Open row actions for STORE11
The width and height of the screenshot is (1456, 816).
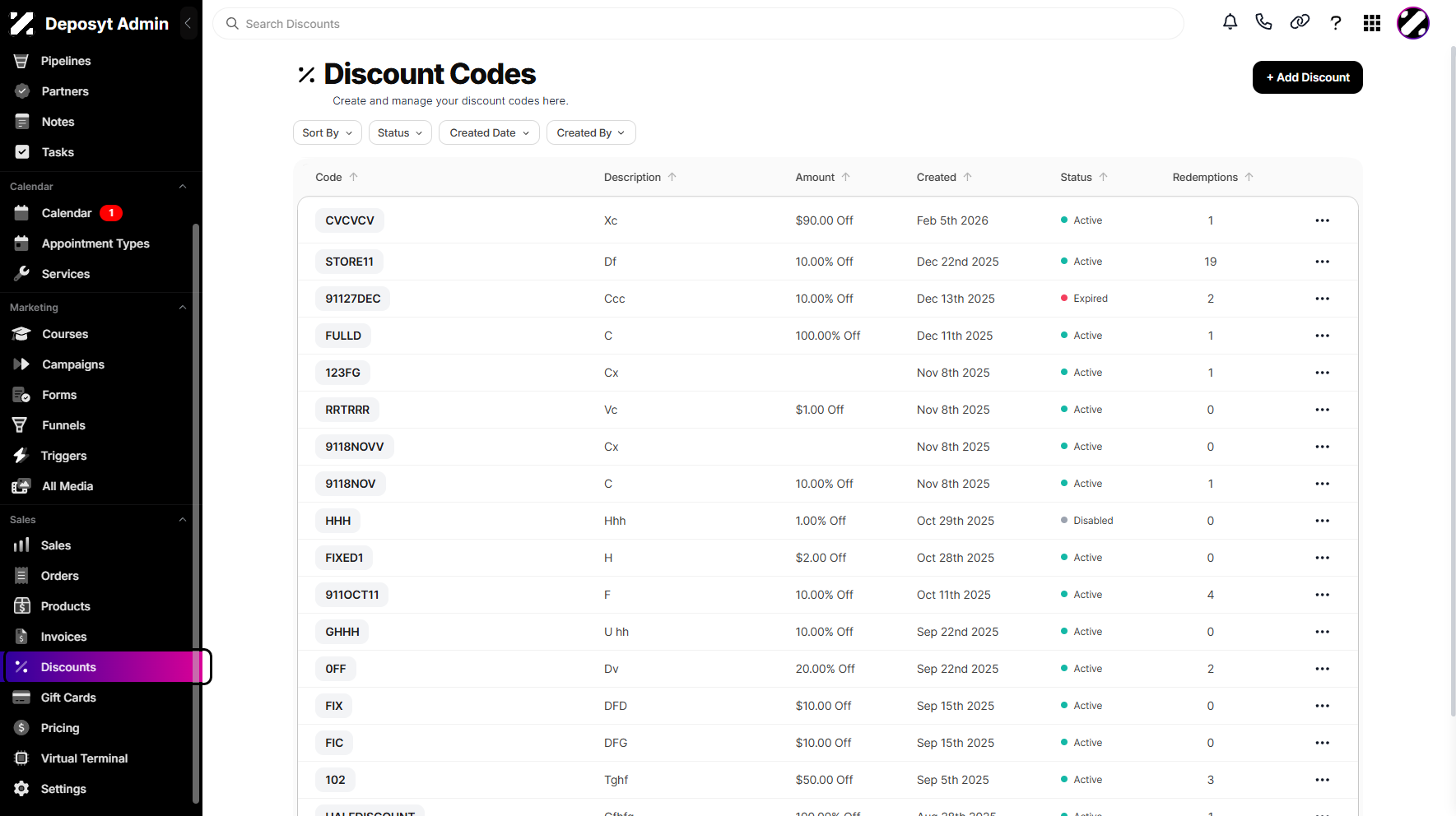tap(1323, 262)
